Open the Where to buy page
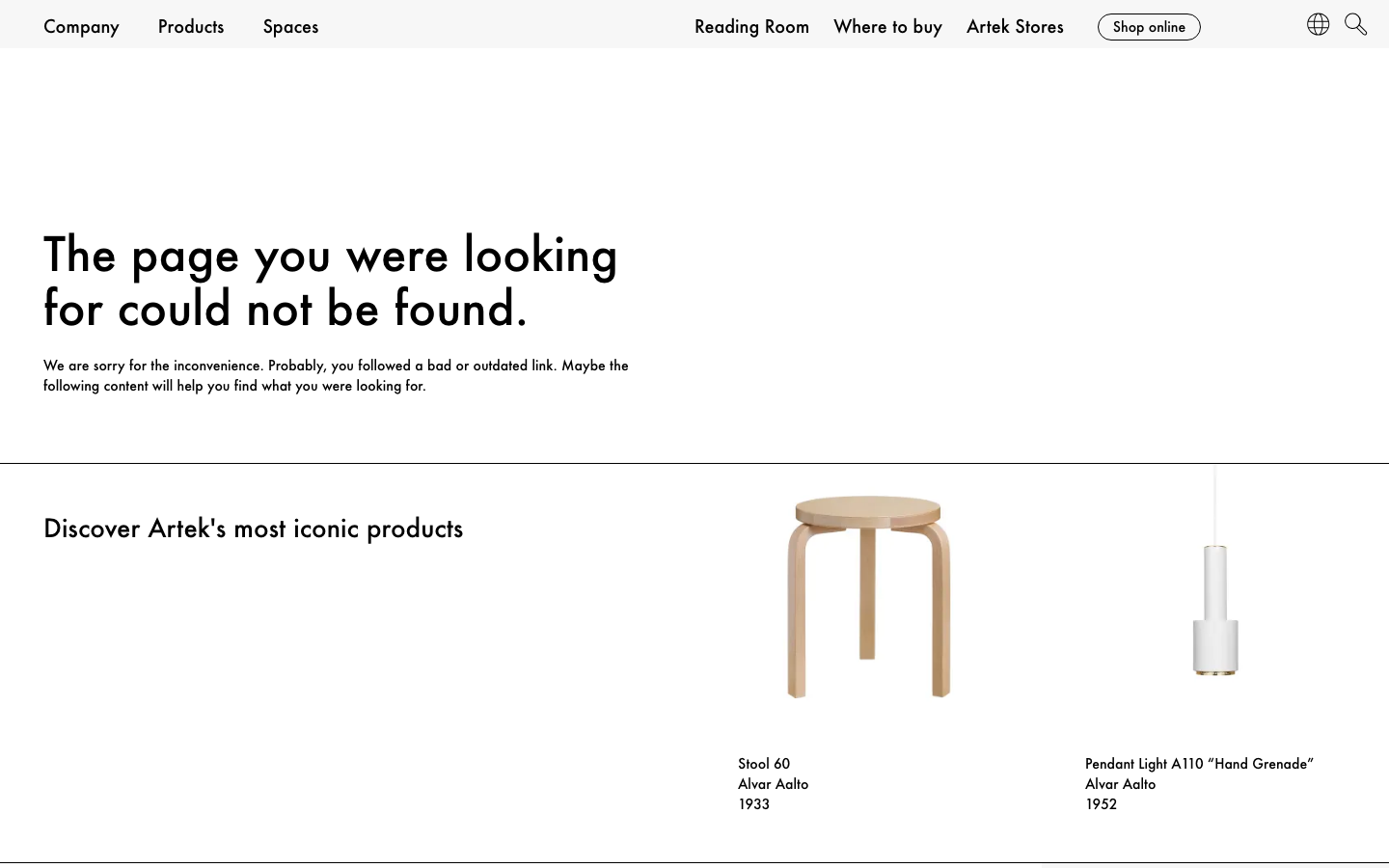This screenshot has width=1389, height=868. 887,26
